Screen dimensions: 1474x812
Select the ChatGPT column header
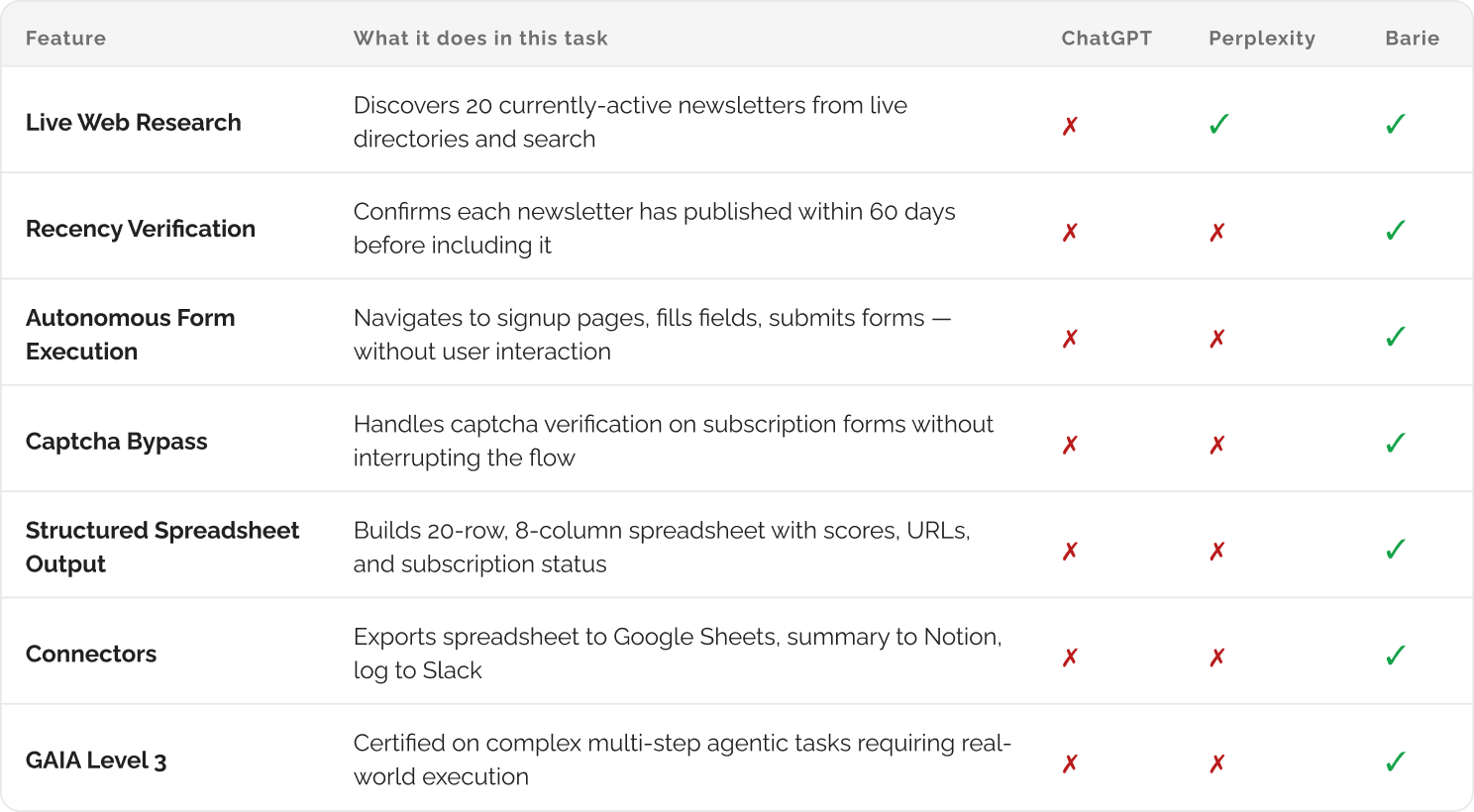click(x=1106, y=39)
